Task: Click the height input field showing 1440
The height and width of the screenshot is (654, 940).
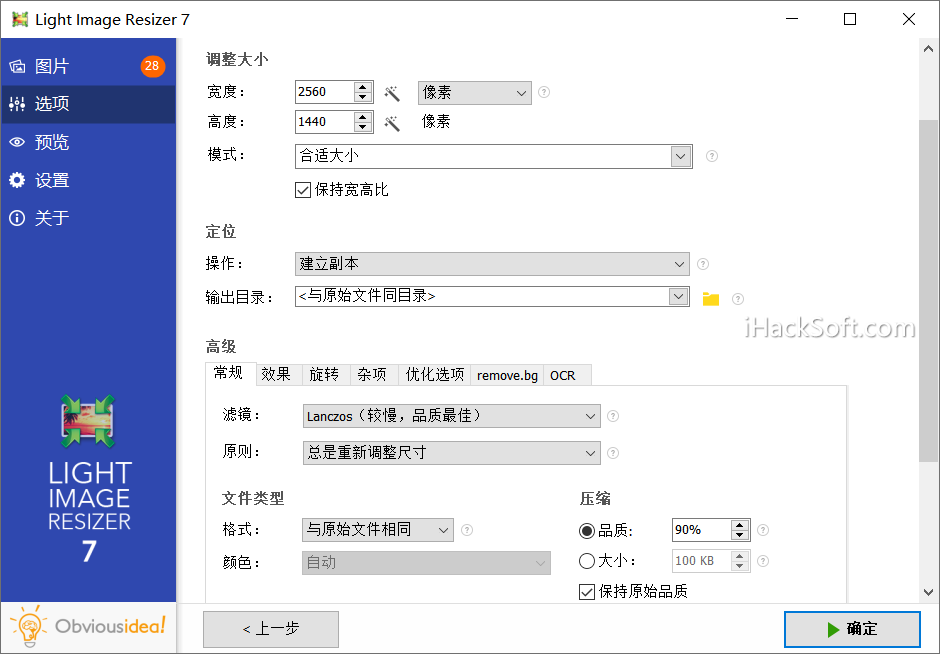Action: tap(325, 122)
